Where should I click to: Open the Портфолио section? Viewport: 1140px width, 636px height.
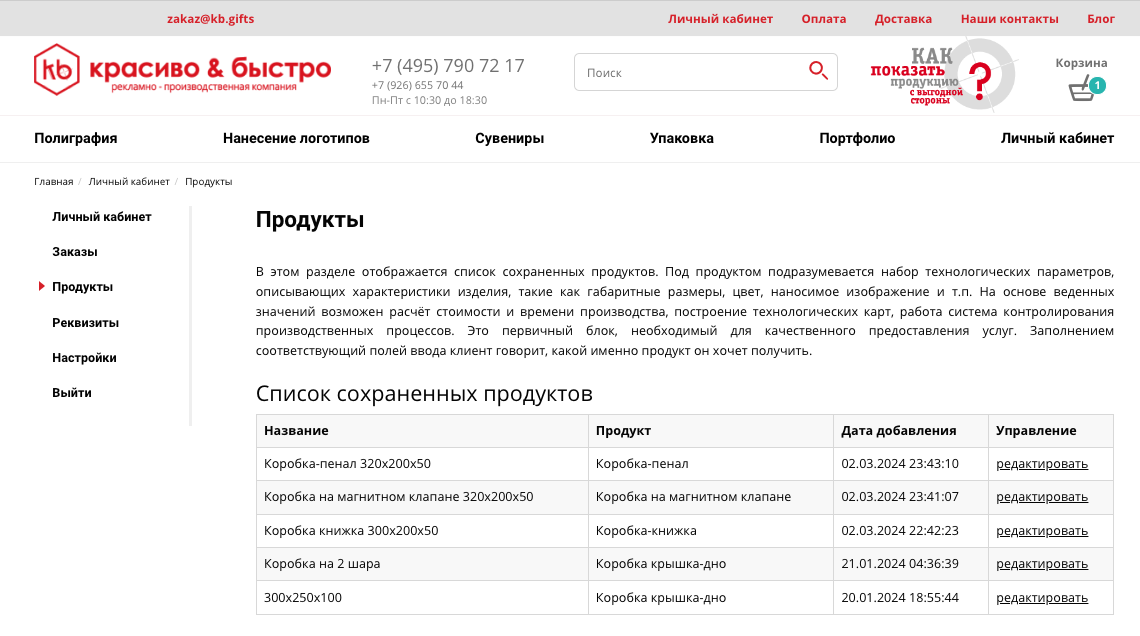(x=858, y=138)
